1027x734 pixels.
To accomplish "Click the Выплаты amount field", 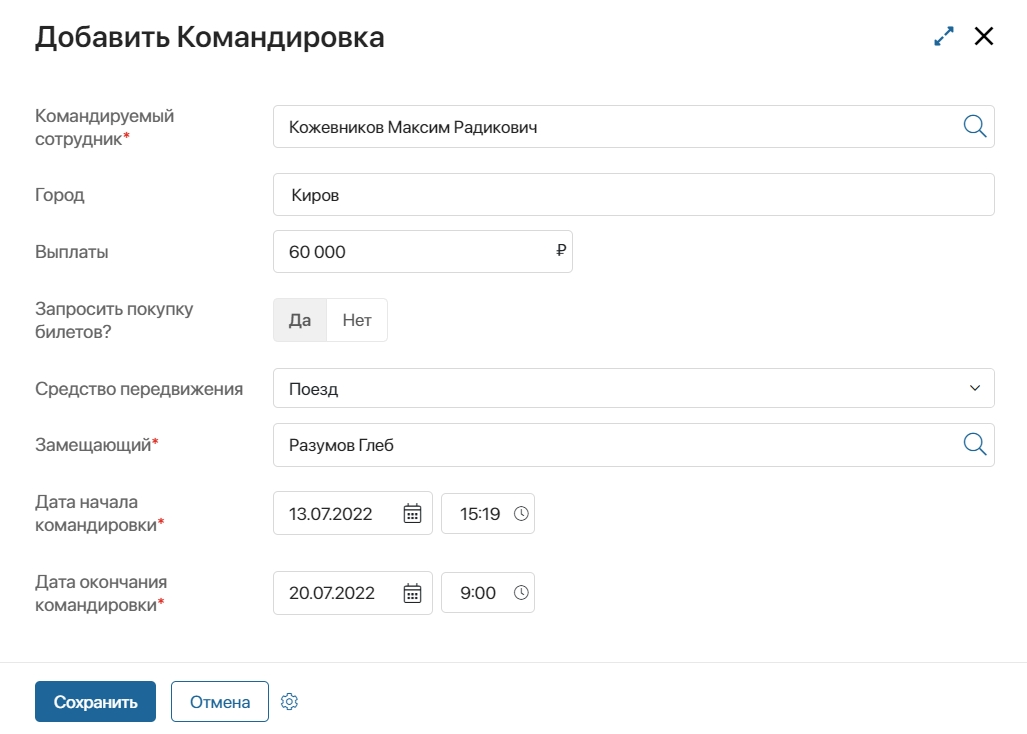I will [415, 252].
